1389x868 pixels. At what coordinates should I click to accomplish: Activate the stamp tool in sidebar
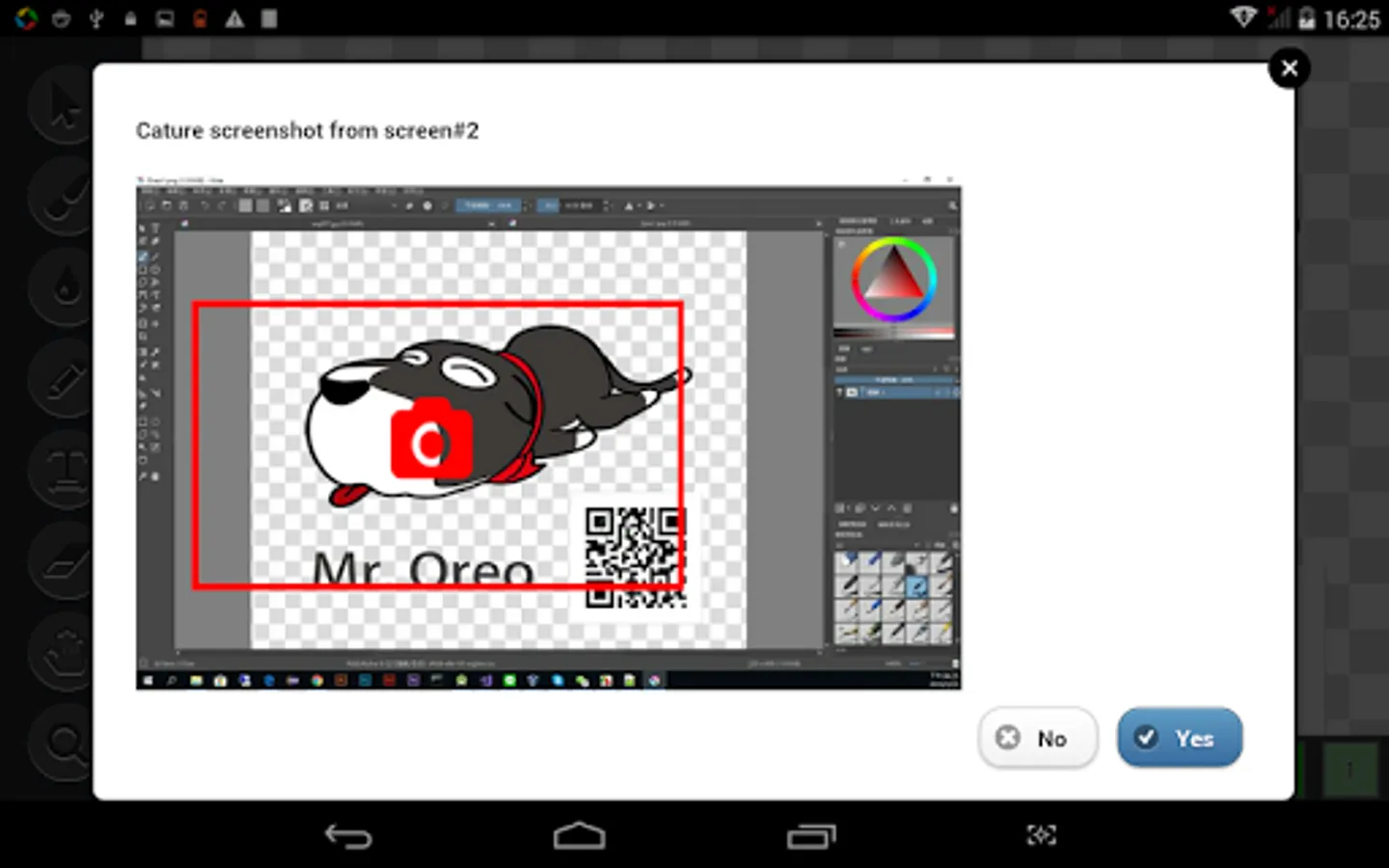[x=64, y=471]
